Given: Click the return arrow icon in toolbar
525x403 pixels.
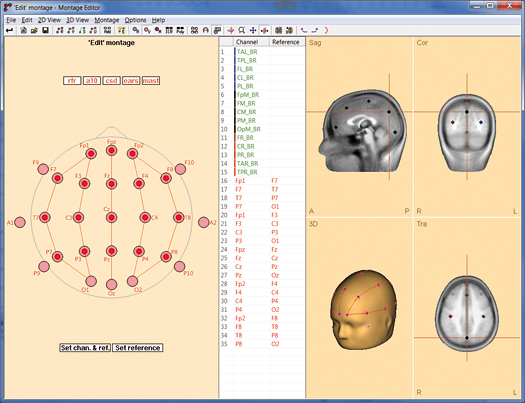Looking at the screenshot, I should pos(9,30).
